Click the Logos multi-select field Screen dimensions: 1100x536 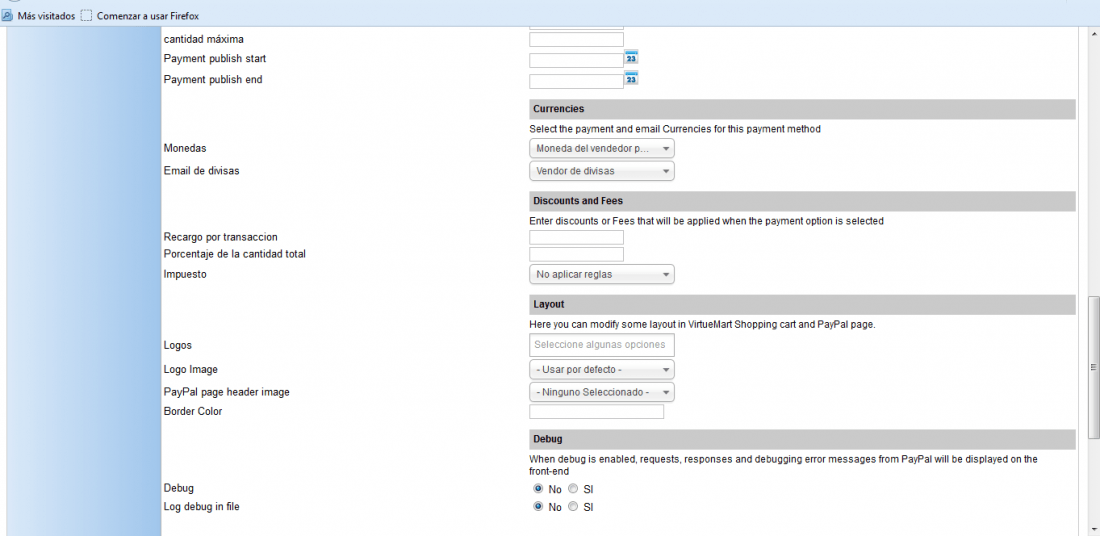click(x=602, y=344)
